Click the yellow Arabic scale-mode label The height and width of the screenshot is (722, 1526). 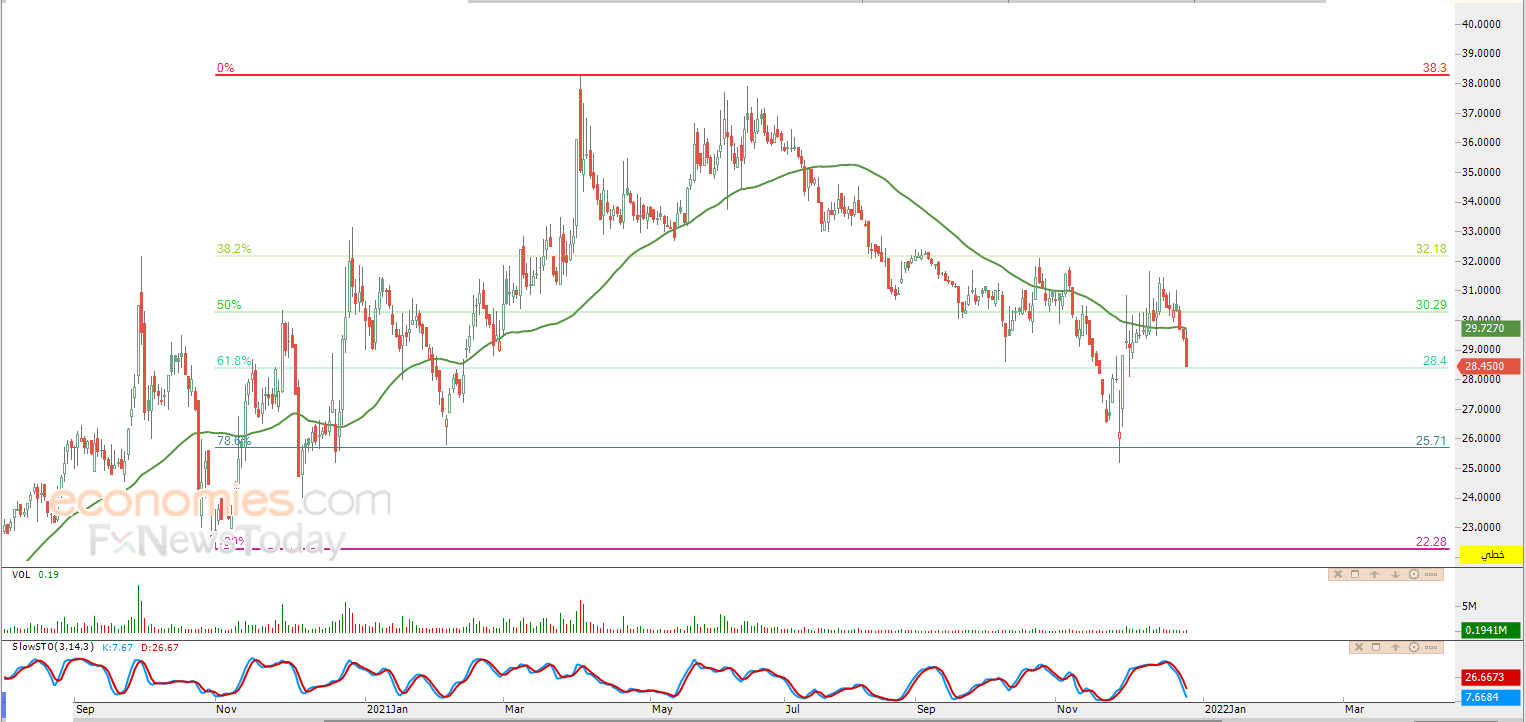pos(1491,554)
